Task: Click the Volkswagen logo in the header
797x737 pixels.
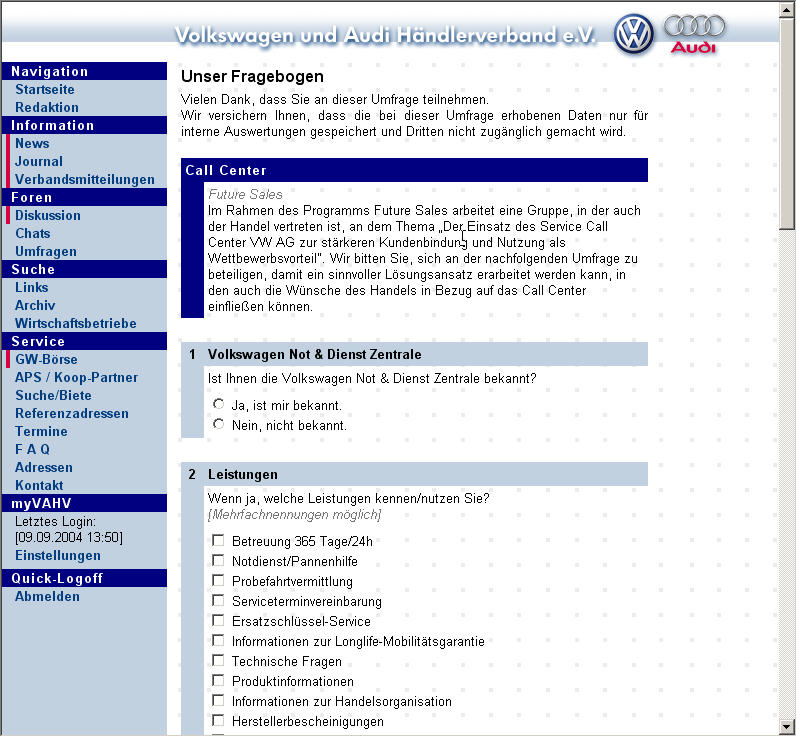Action: (633, 34)
